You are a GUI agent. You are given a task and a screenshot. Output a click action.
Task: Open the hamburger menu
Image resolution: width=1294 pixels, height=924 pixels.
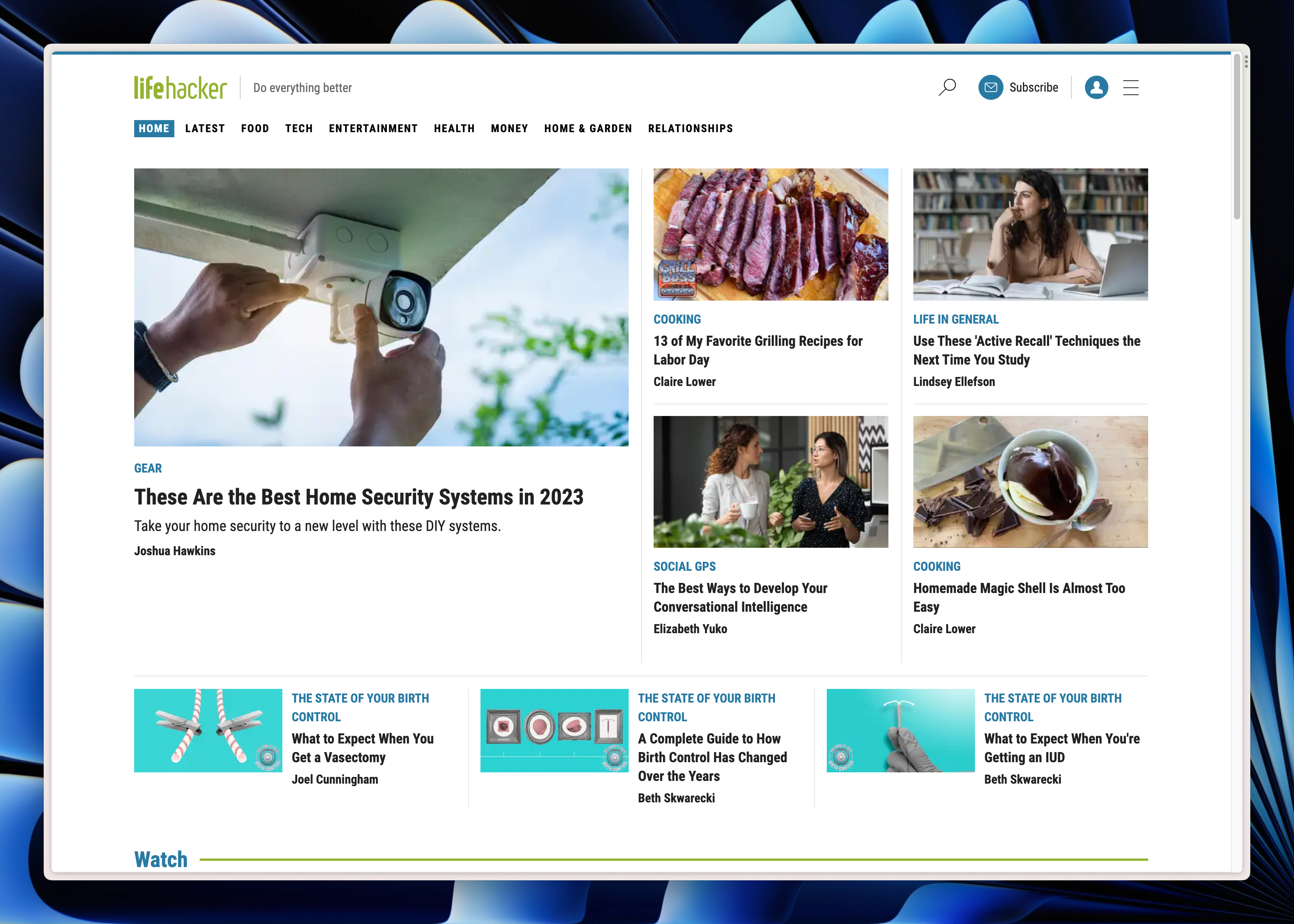(1131, 88)
